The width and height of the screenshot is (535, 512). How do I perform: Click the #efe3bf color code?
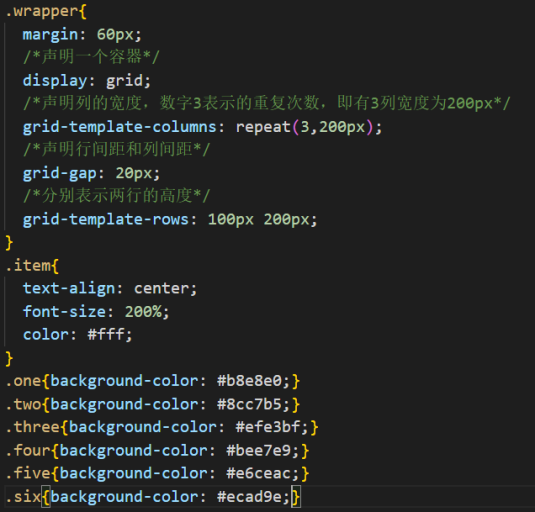(268, 427)
